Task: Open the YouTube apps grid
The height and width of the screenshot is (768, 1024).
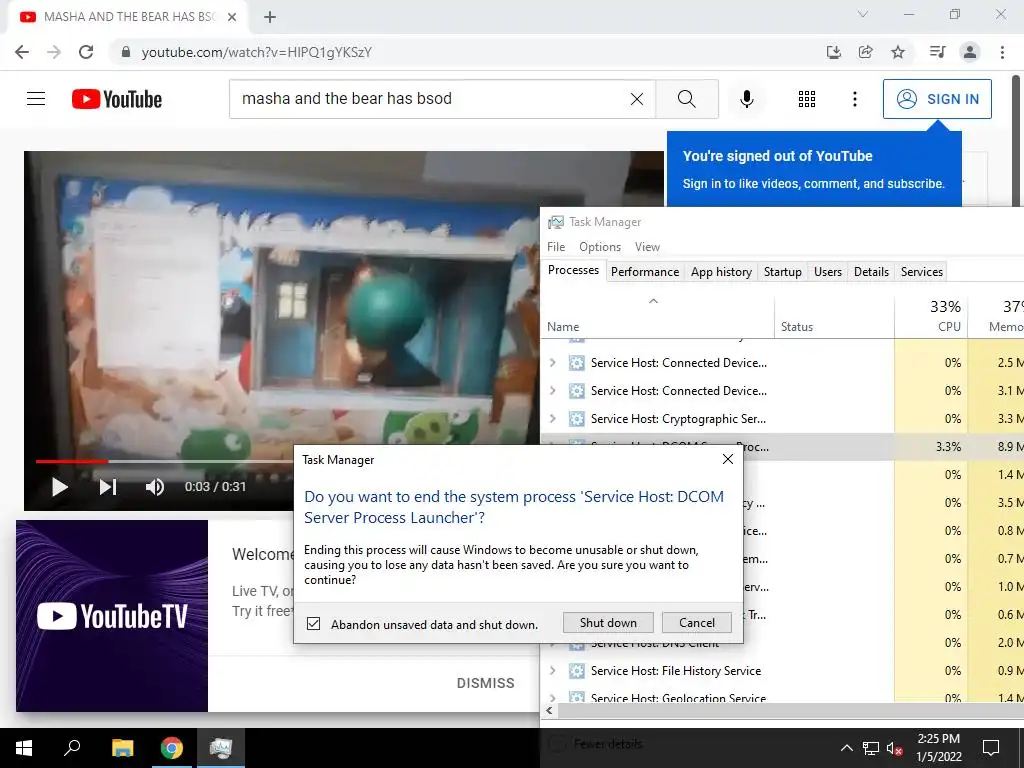Action: tap(807, 99)
